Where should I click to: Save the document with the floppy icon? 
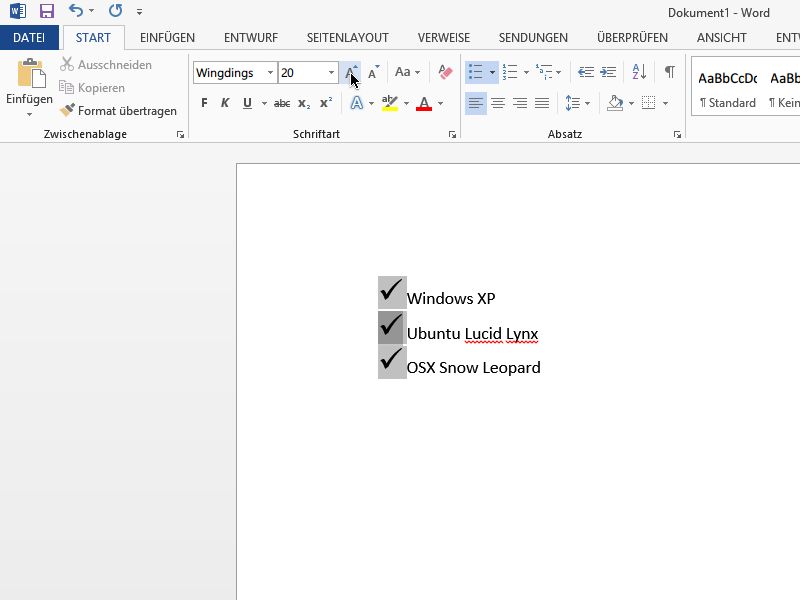pos(47,11)
